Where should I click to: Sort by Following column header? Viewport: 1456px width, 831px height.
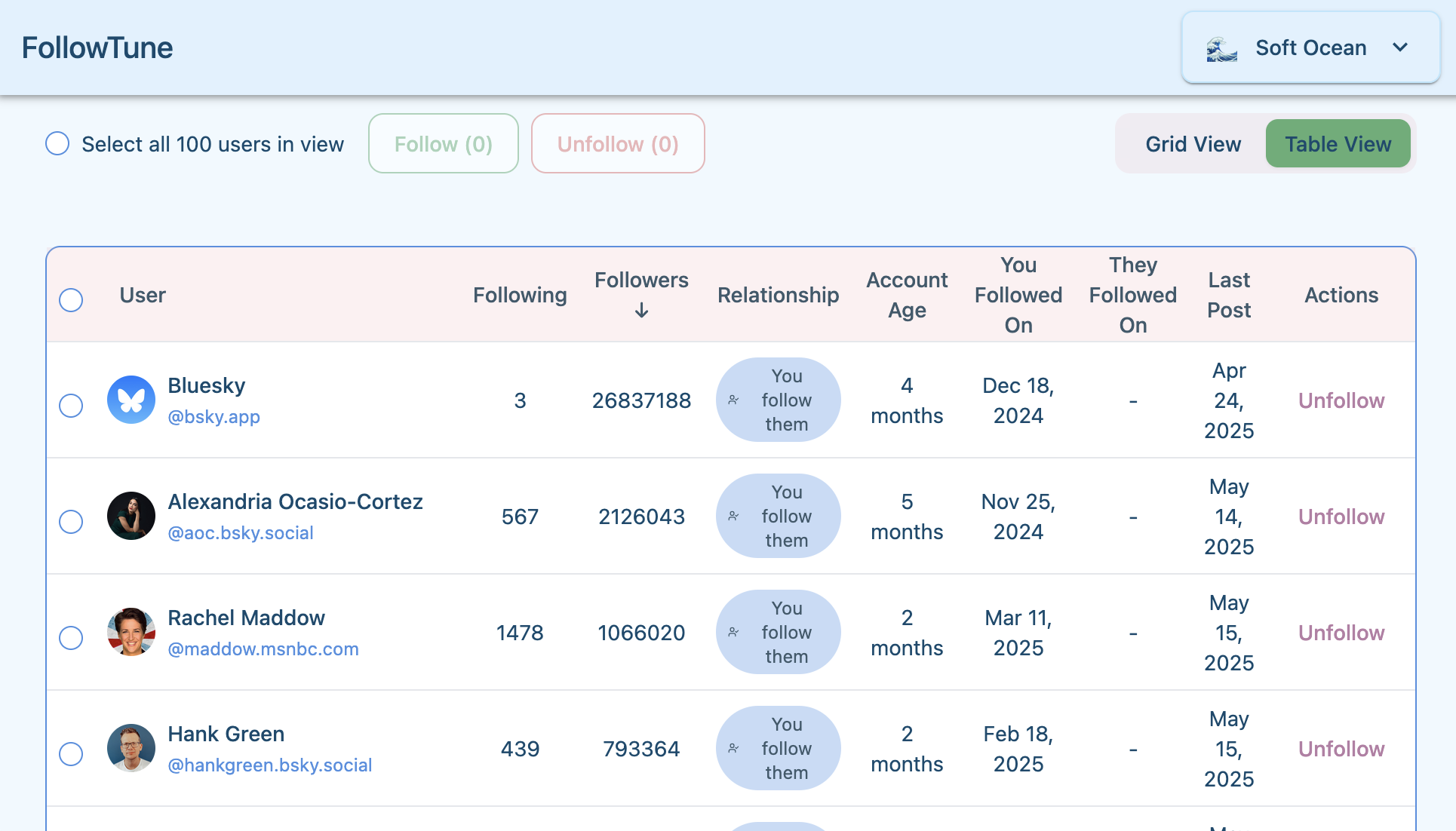[x=520, y=295]
